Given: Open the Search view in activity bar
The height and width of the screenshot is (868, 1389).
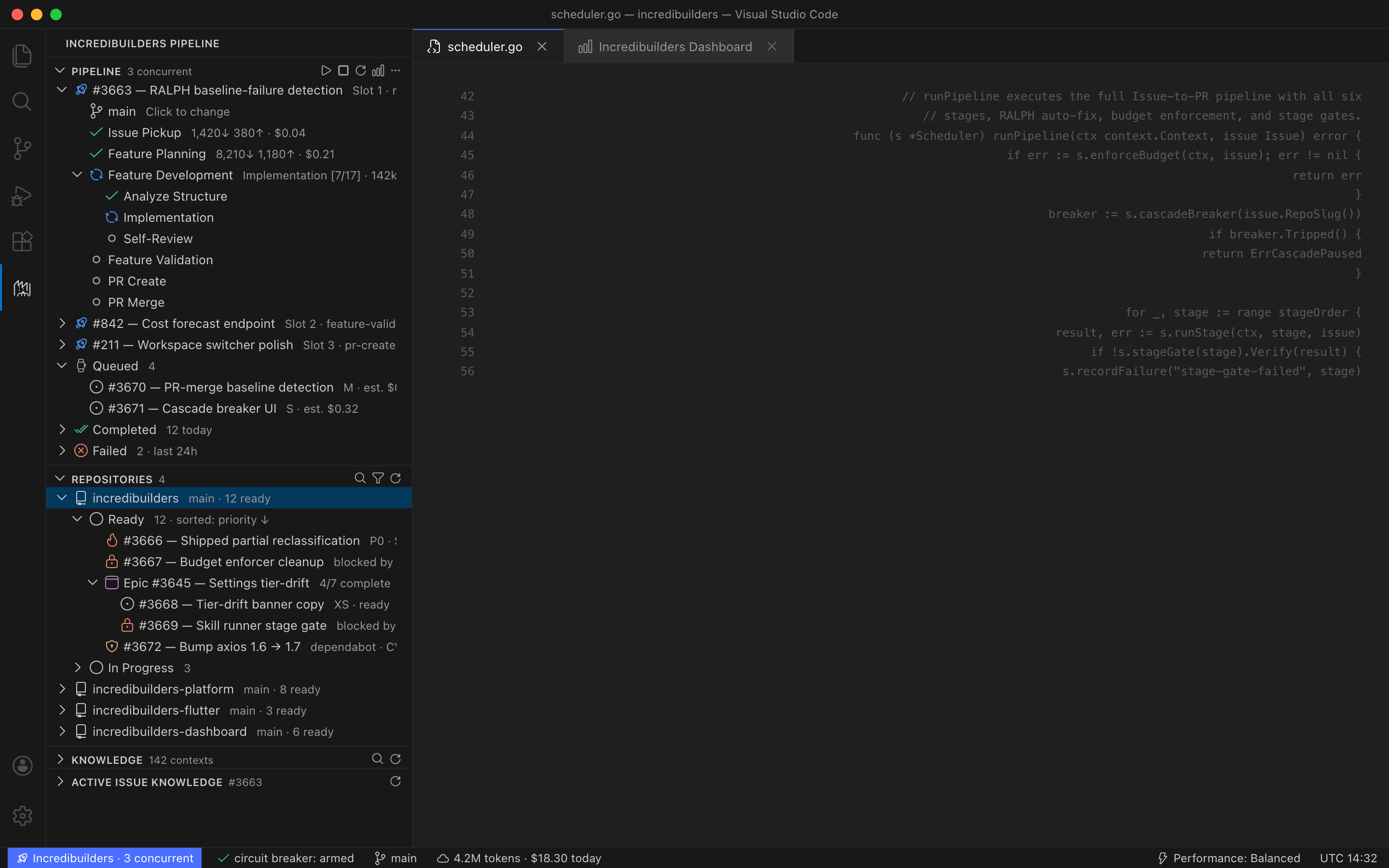Looking at the screenshot, I should (x=22, y=102).
